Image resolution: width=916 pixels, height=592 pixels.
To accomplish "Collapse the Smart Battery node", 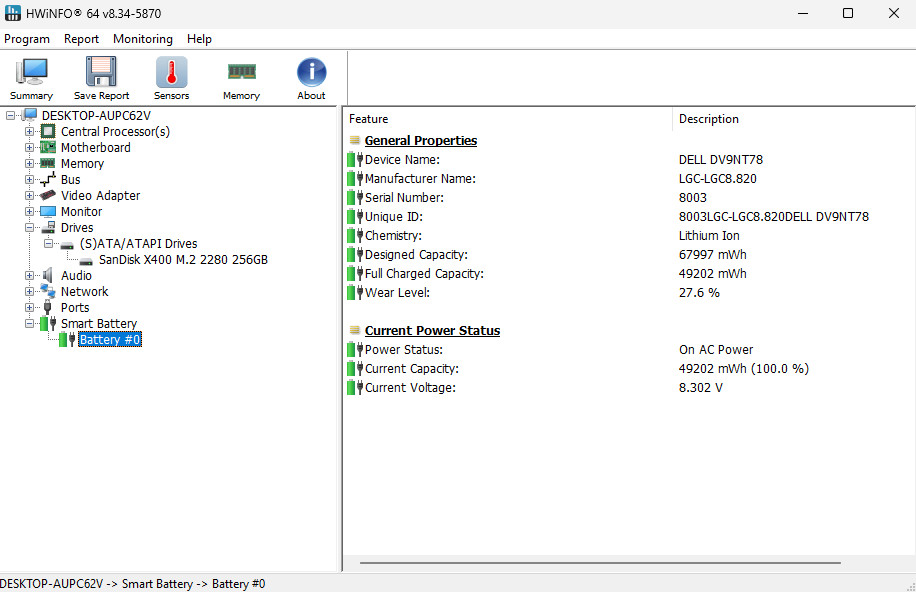I will point(29,323).
